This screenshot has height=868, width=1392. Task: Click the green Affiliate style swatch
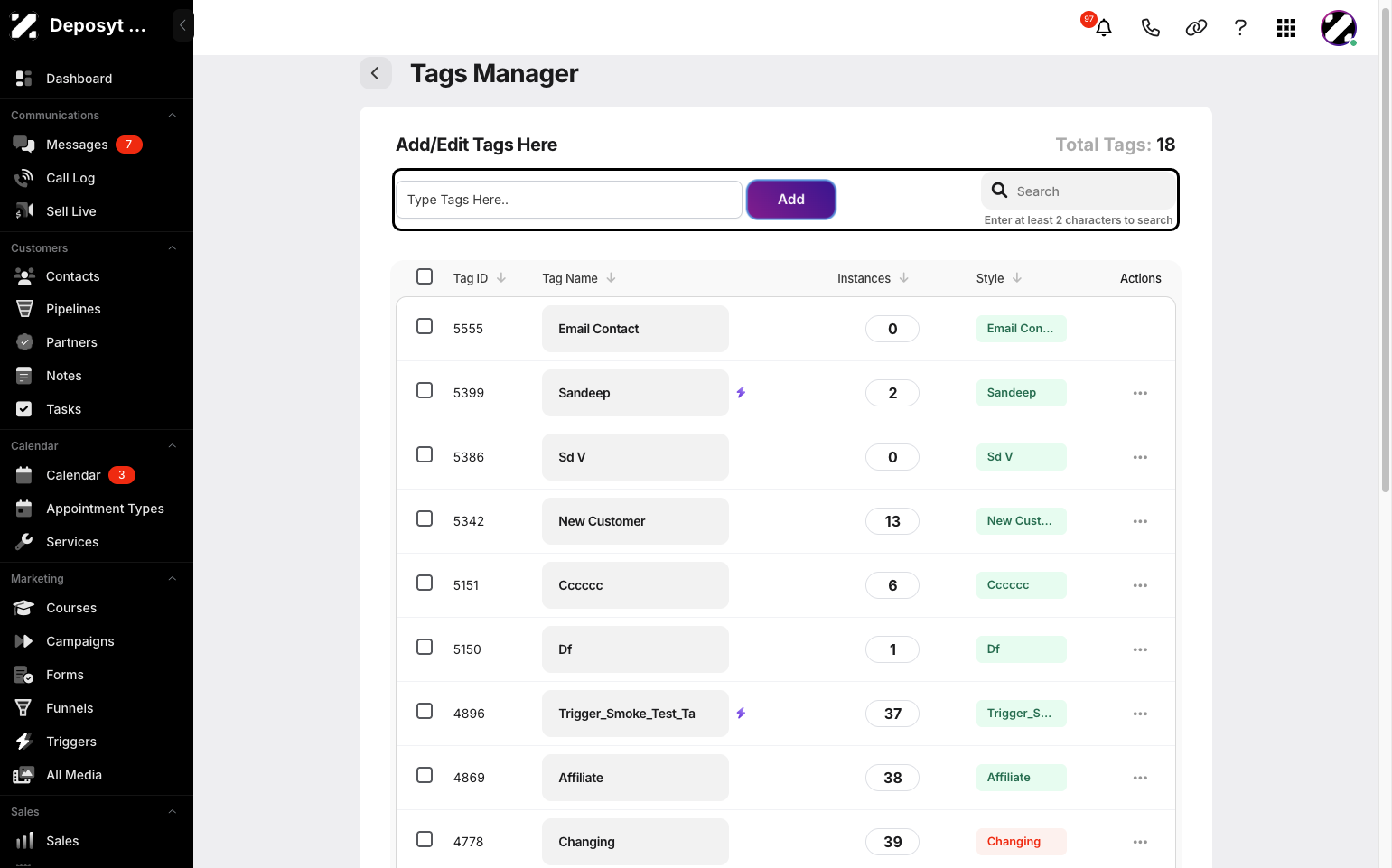pyautogui.click(x=1021, y=778)
